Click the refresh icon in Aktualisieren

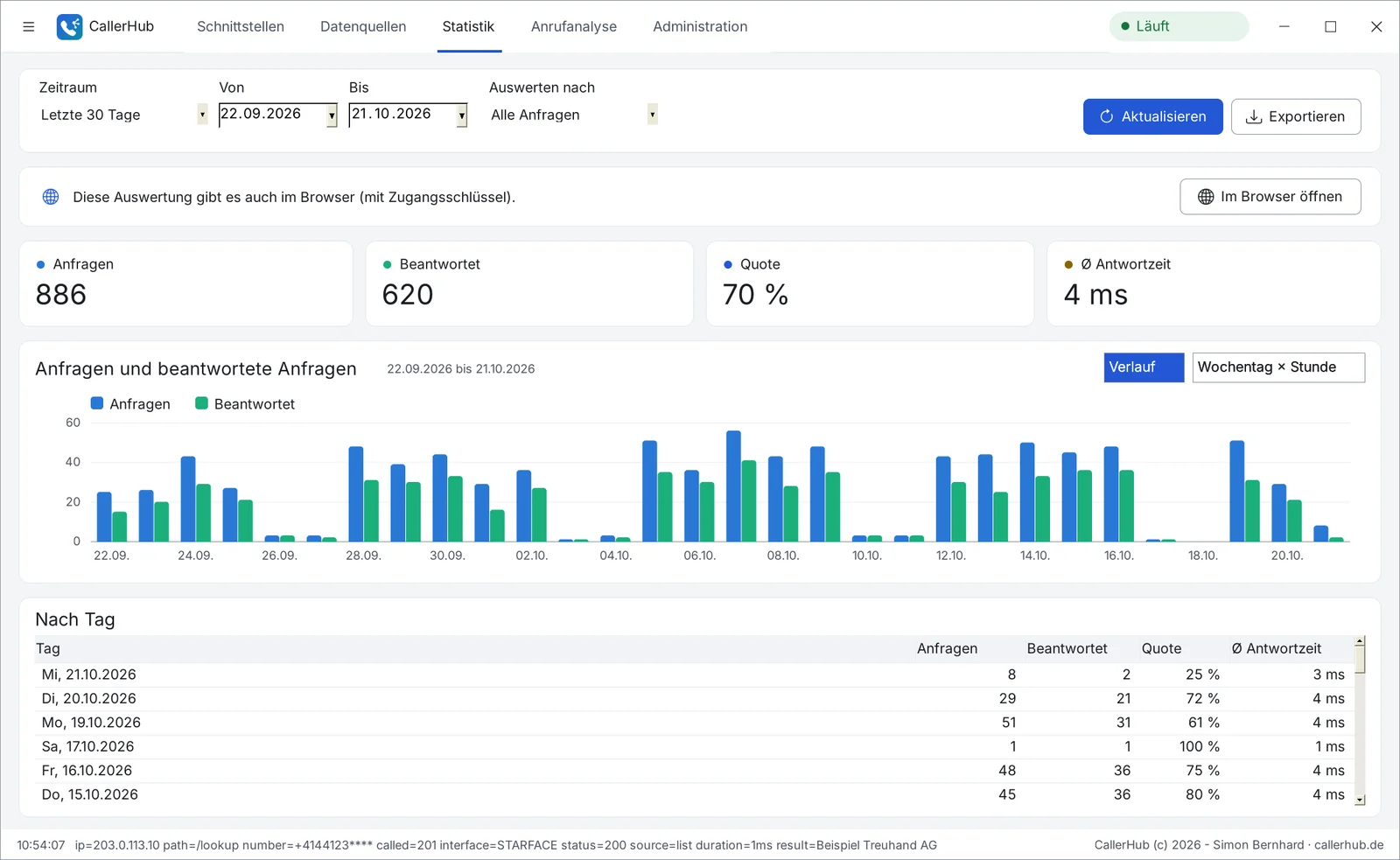1106,116
